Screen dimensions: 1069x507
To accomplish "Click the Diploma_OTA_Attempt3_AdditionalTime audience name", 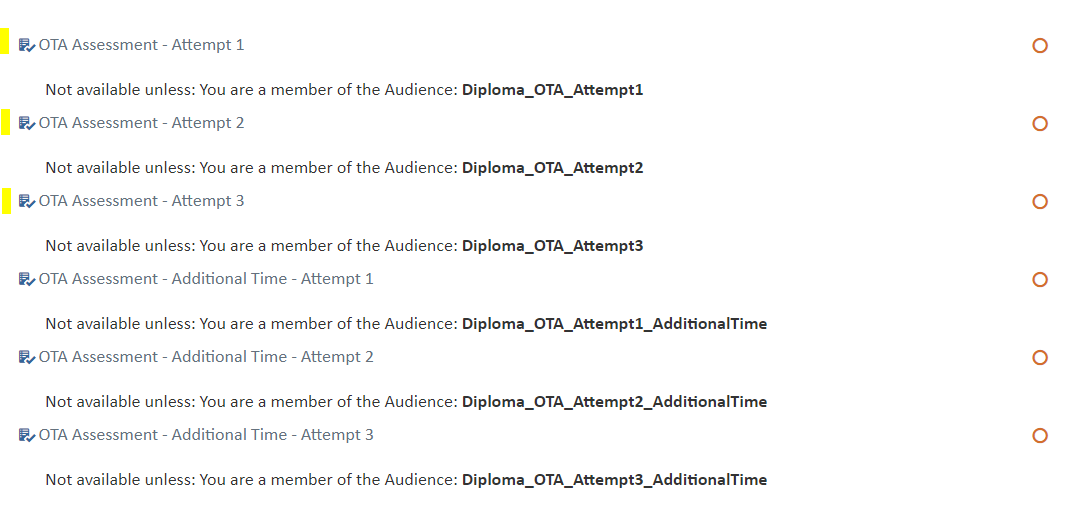I will (x=614, y=480).
